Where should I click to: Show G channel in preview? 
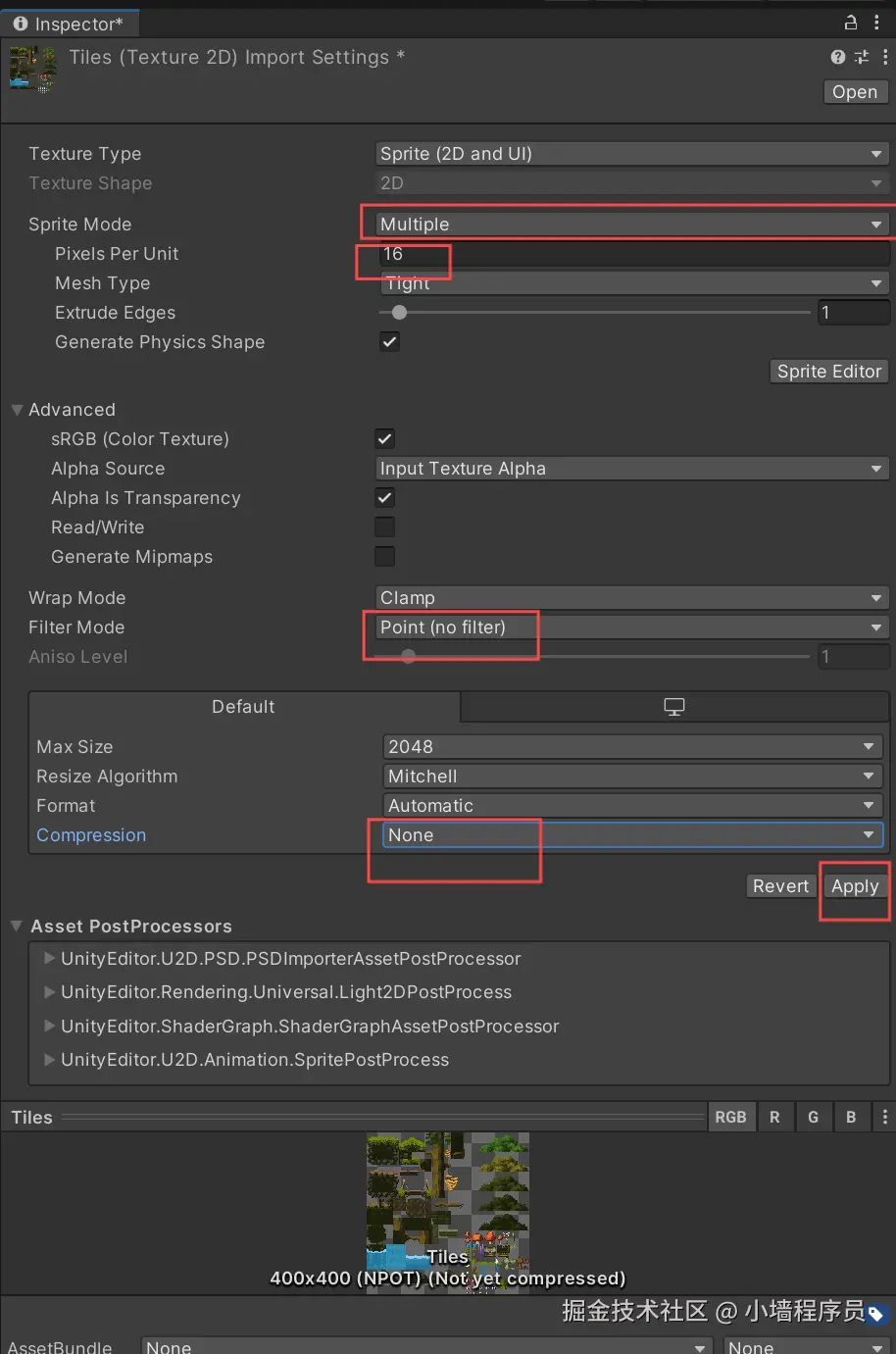click(813, 1117)
